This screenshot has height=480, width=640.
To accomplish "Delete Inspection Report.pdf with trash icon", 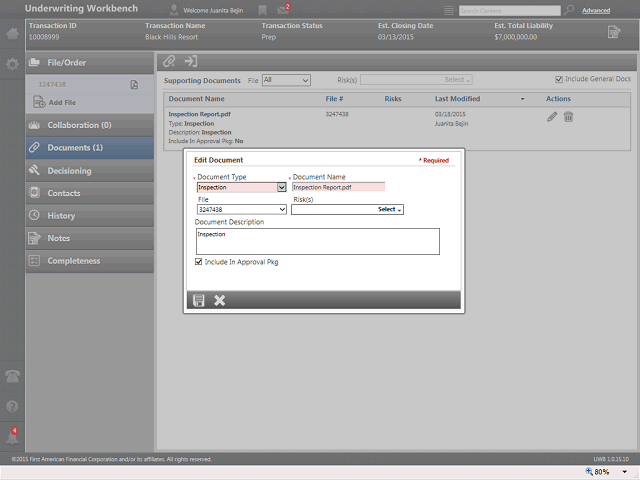I will (568, 117).
